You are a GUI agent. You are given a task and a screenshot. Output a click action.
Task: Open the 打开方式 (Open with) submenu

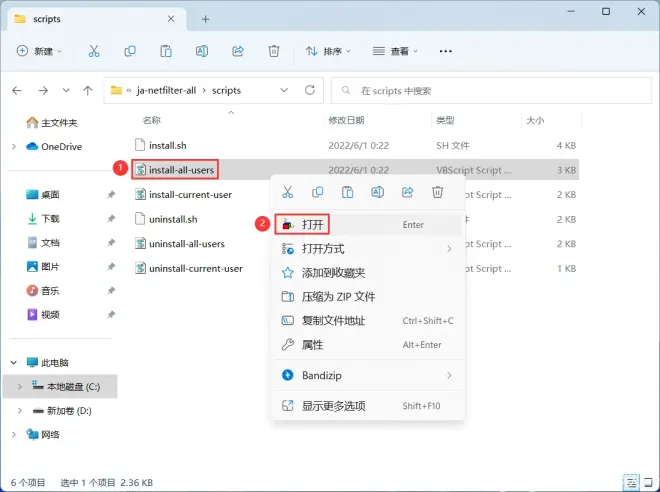[368, 249]
